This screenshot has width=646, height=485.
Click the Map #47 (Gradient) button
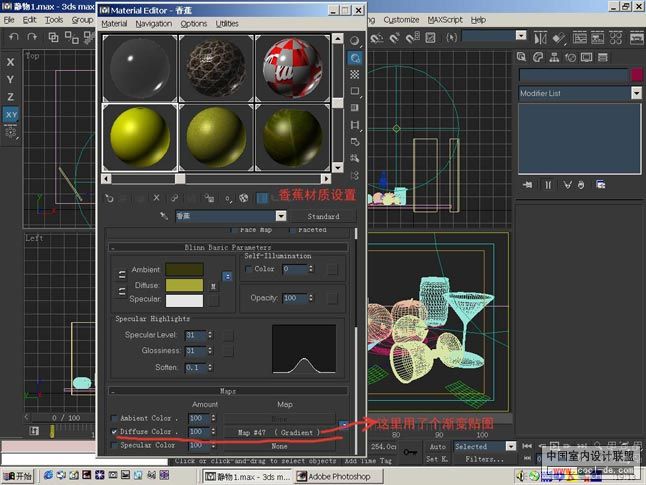point(279,432)
